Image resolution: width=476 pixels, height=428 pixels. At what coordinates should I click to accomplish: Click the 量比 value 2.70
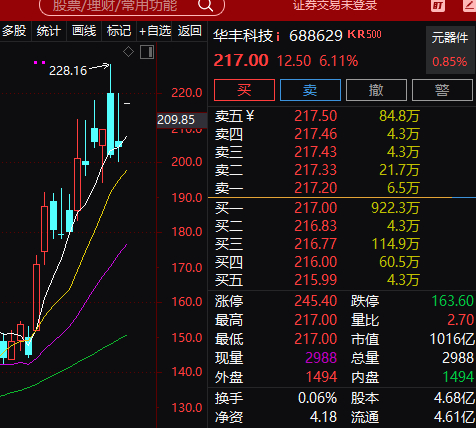[461, 320]
